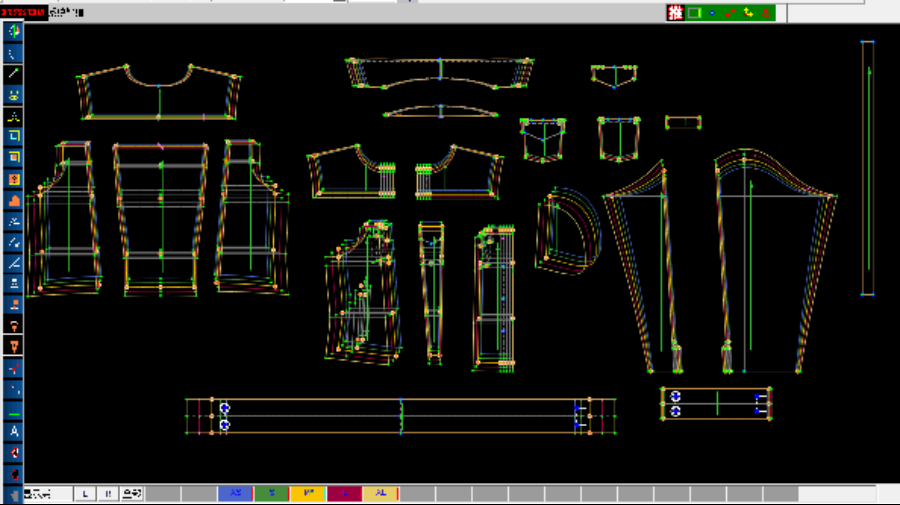Select the blue dot point icon
Viewport: 900px width, 505px height.
[711, 13]
